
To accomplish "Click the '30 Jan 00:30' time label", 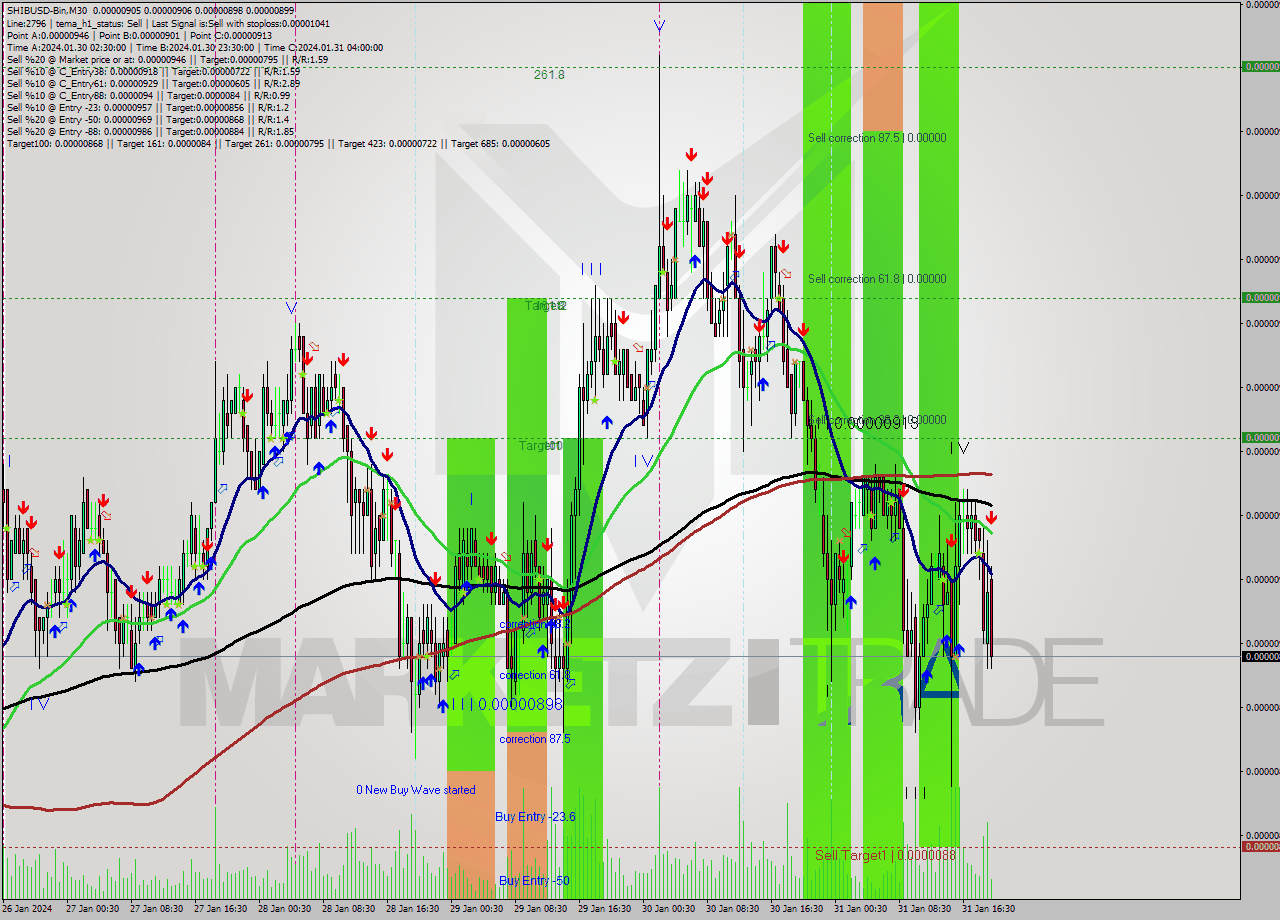I will 668,909.
